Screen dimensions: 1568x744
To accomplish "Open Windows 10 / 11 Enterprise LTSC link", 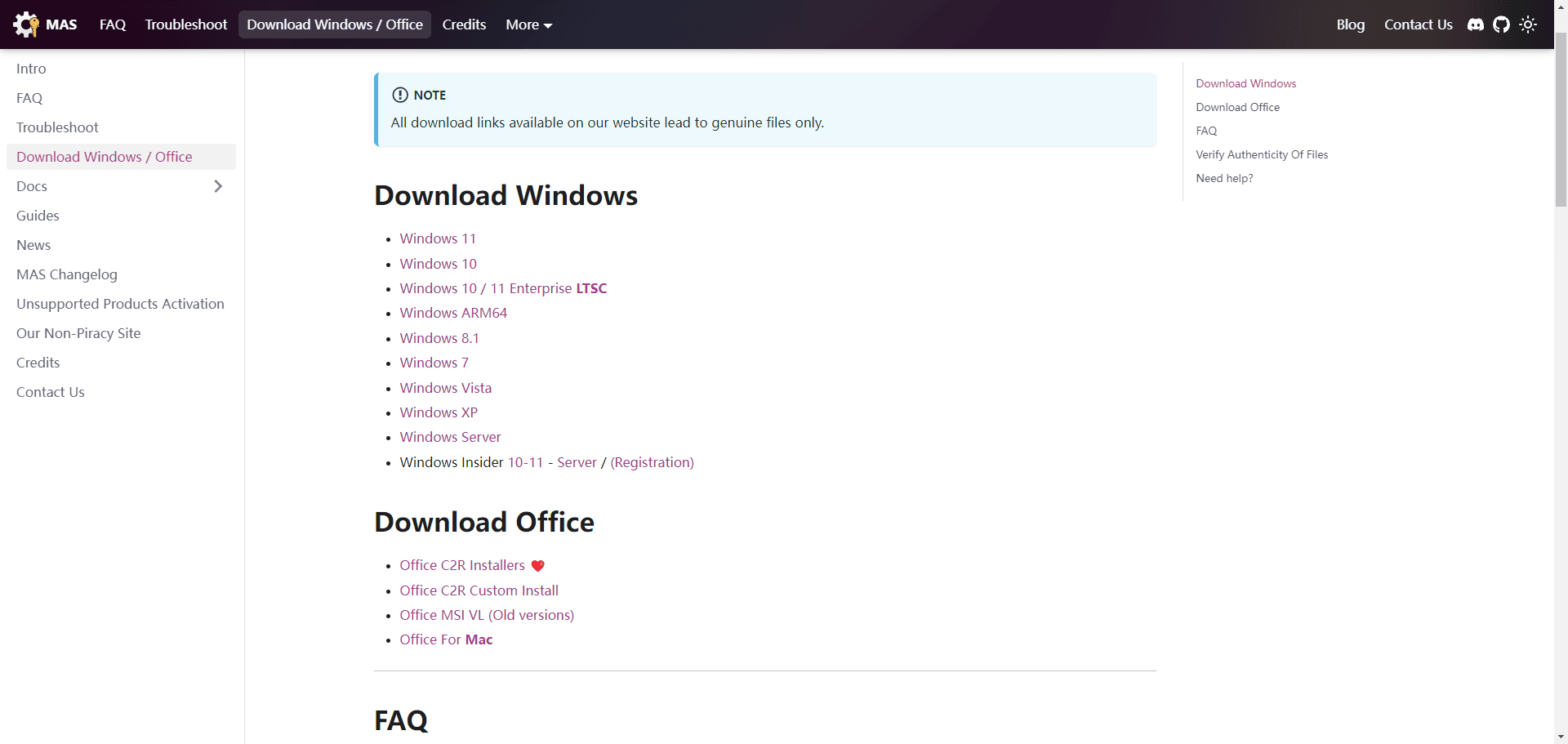I will (502, 288).
